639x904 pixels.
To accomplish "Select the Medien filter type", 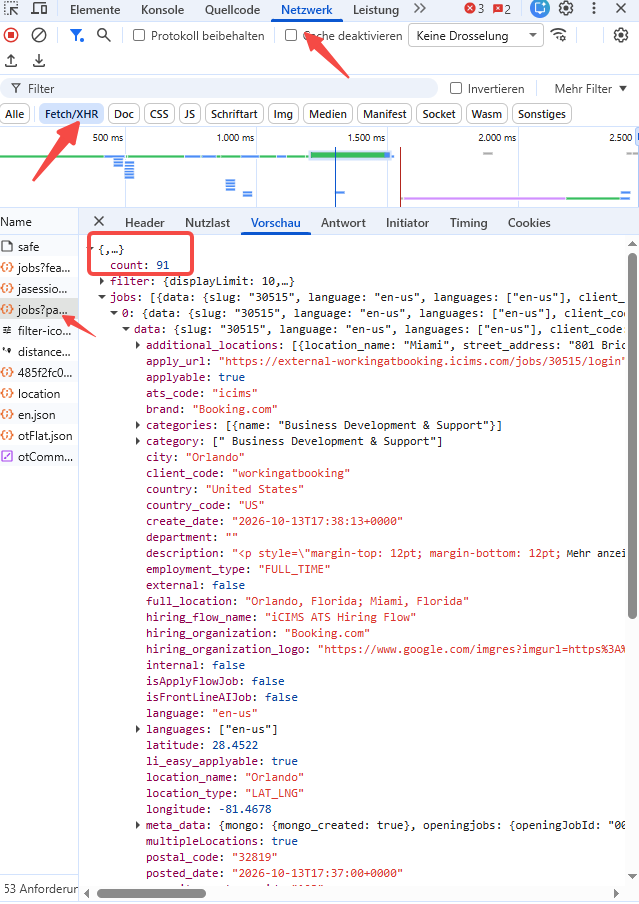I will [x=328, y=114].
